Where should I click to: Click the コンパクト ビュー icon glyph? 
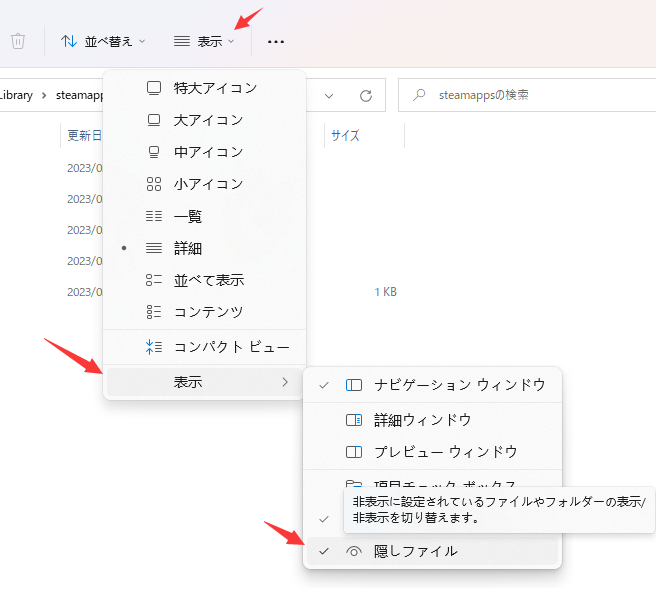(x=154, y=347)
